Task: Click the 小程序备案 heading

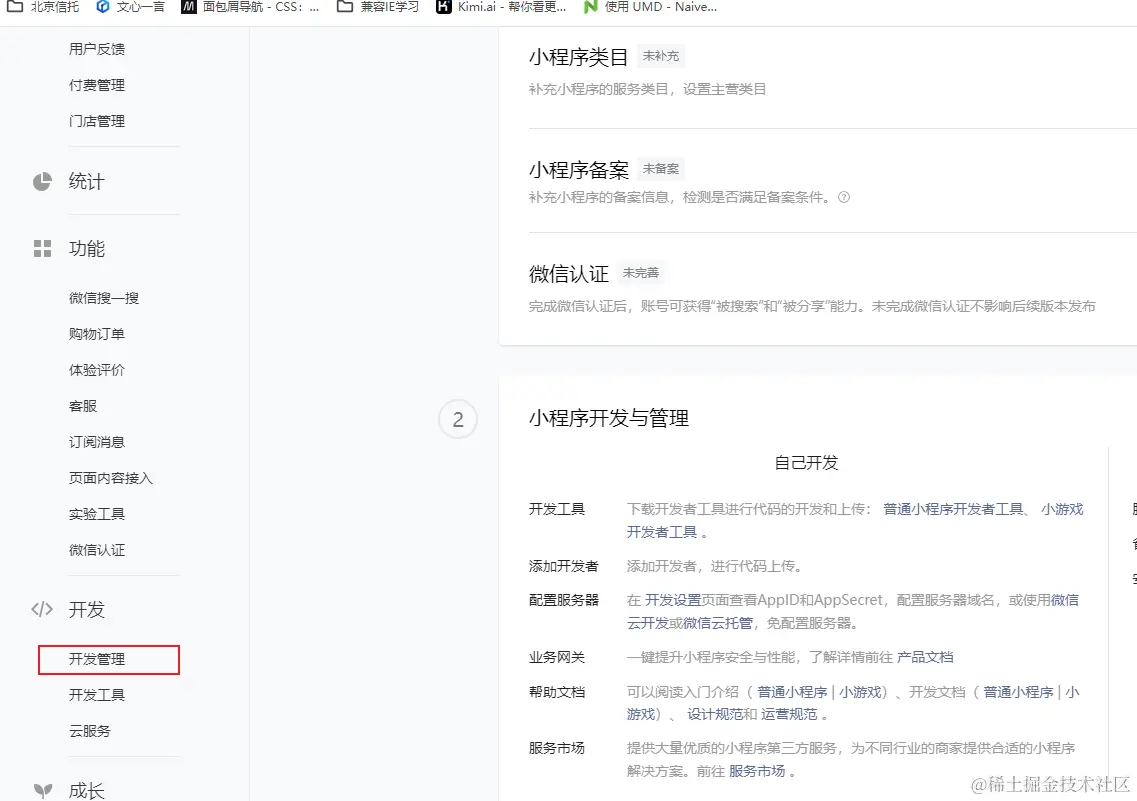Action: click(578, 170)
